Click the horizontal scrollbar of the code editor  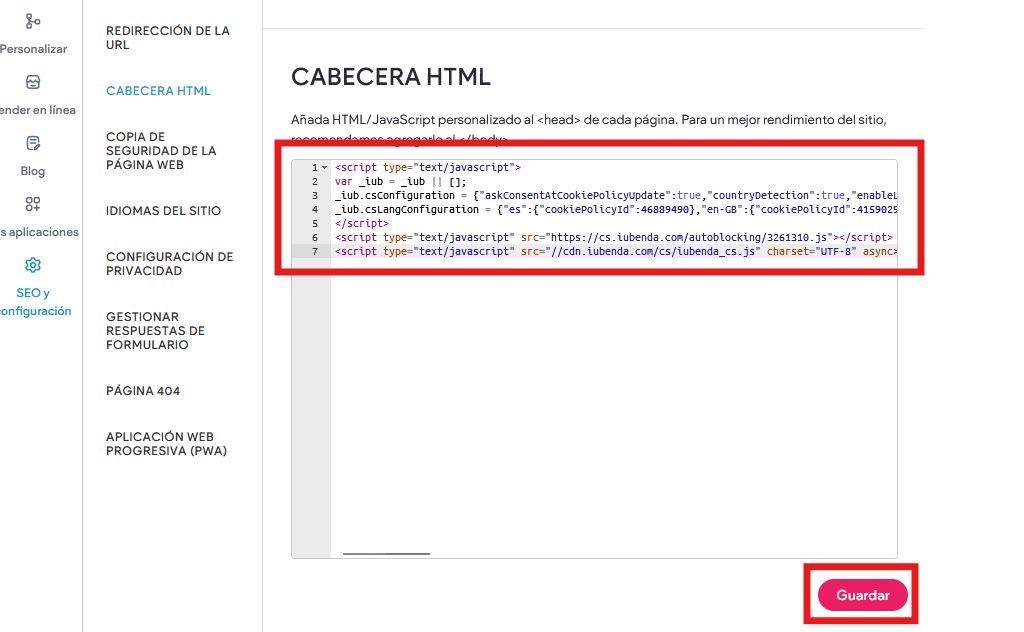click(x=386, y=554)
